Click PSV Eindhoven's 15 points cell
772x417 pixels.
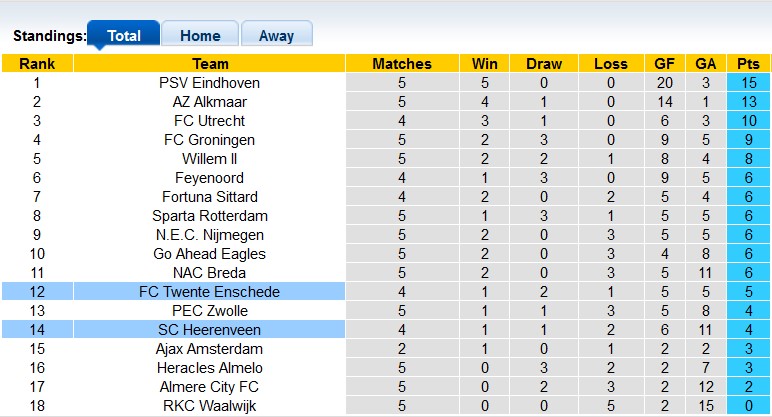[748, 83]
